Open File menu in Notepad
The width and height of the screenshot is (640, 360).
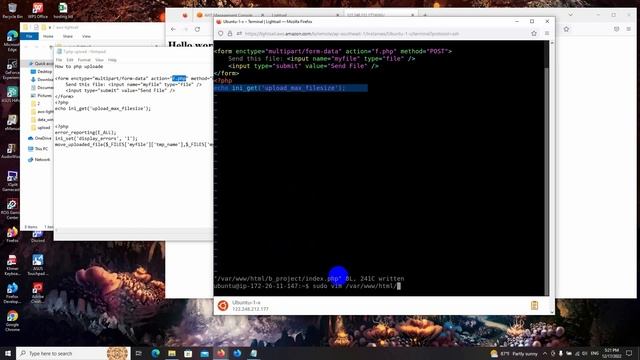59,60
